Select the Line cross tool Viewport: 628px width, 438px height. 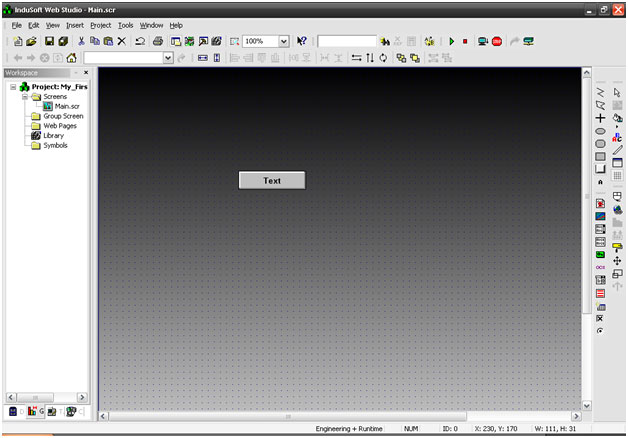[600, 118]
